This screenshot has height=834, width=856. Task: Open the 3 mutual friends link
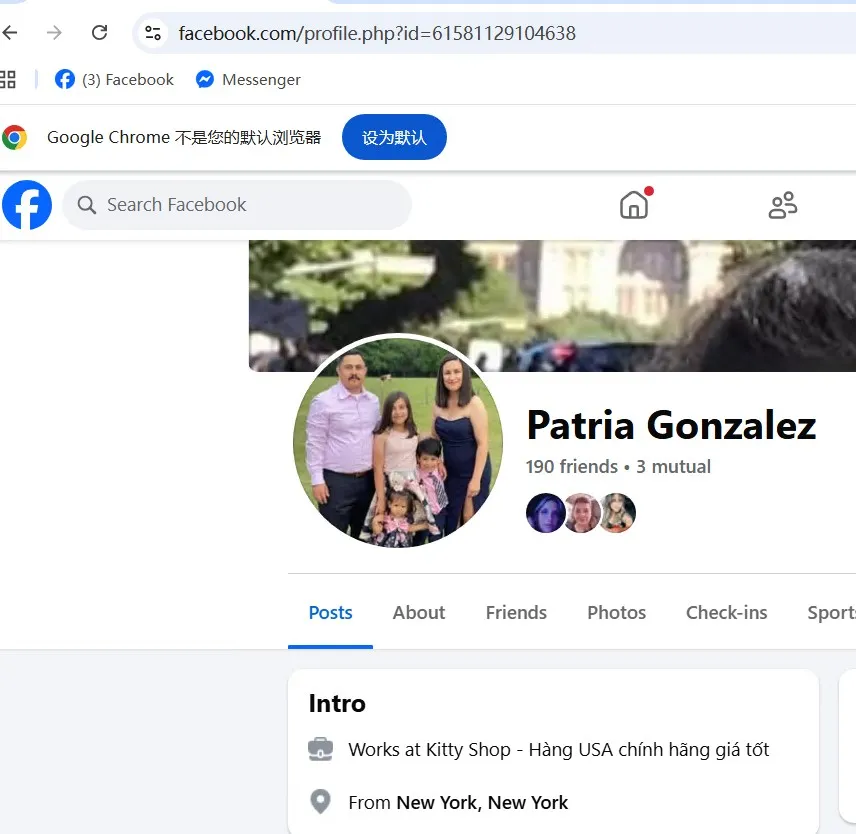coord(673,467)
